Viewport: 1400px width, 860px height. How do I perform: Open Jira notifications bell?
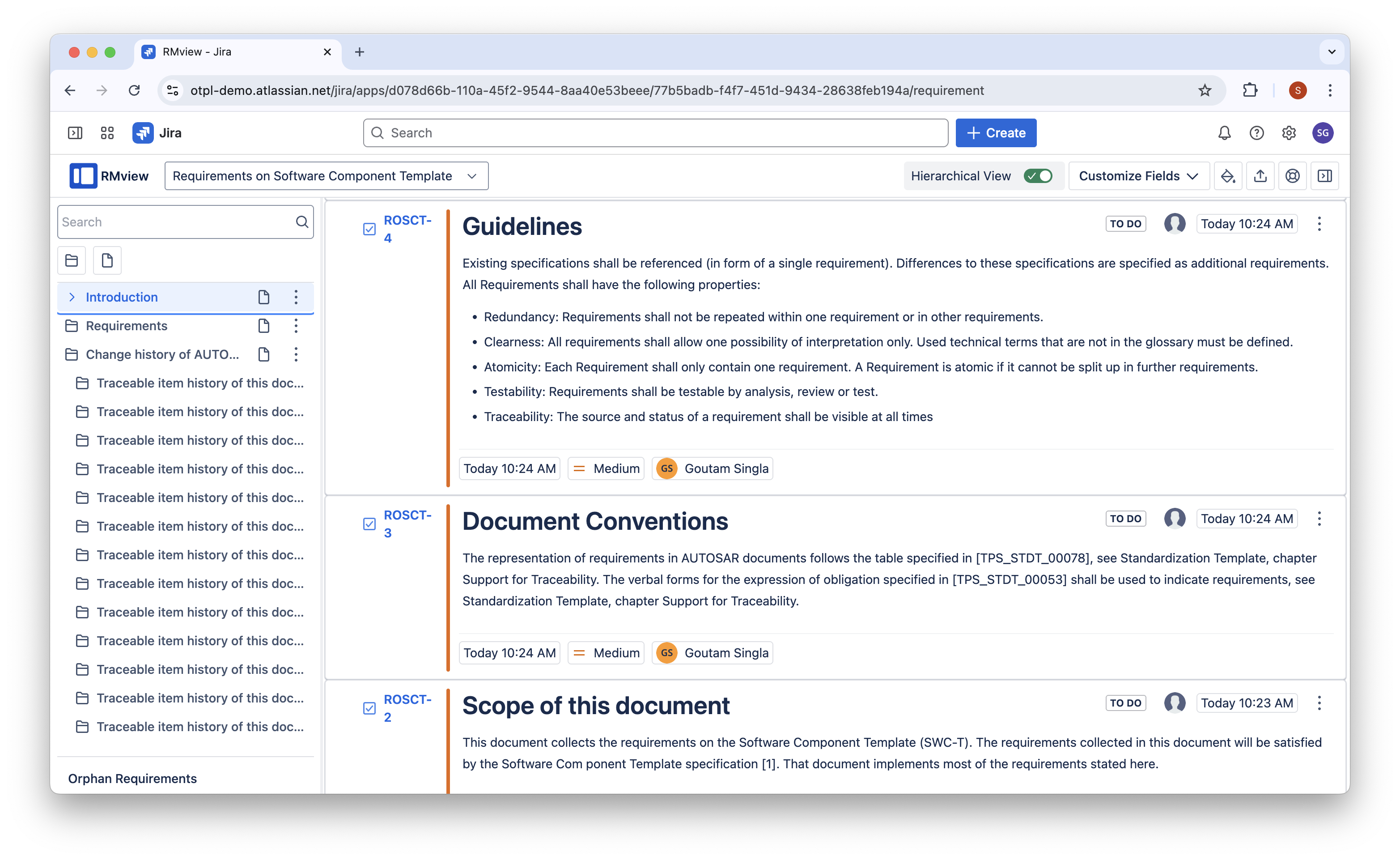click(x=1224, y=133)
